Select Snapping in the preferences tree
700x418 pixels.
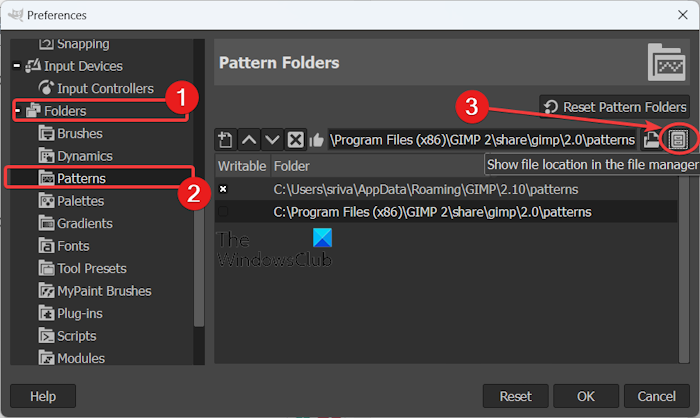pyautogui.click(x=83, y=44)
